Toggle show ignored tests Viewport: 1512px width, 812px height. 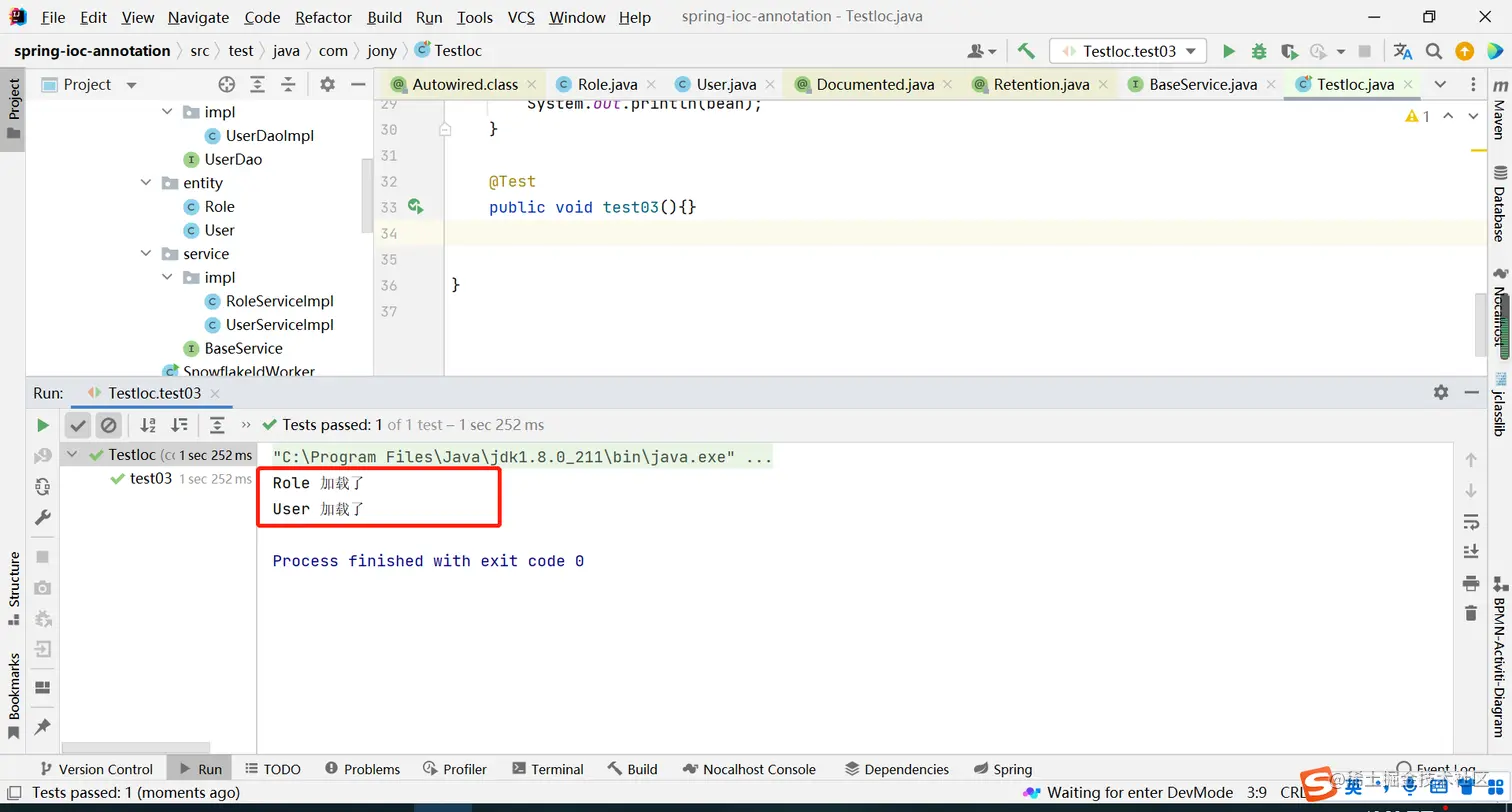tap(109, 425)
